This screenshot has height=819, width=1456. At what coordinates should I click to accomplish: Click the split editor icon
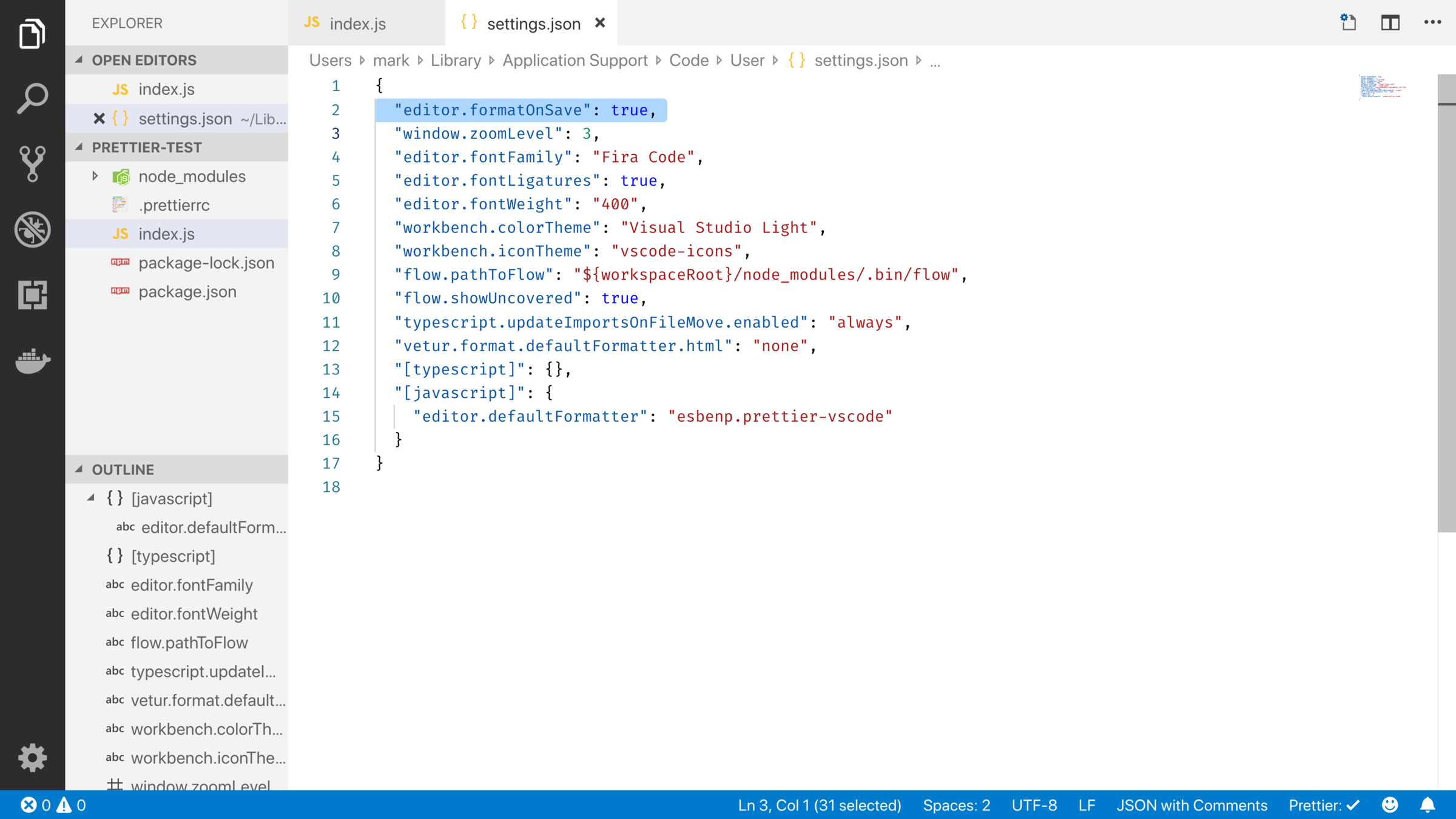(1390, 23)
